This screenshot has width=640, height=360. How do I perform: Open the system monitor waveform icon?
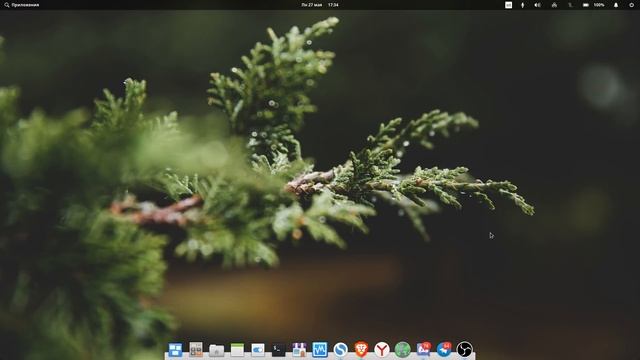click(x=320, y=350)
